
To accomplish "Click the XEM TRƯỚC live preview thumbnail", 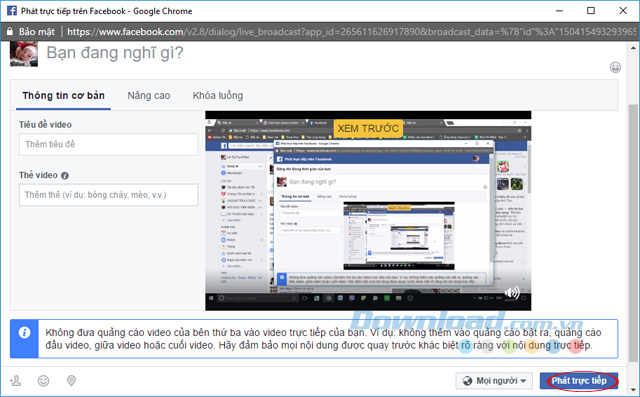I will click(x=368, y=211).
